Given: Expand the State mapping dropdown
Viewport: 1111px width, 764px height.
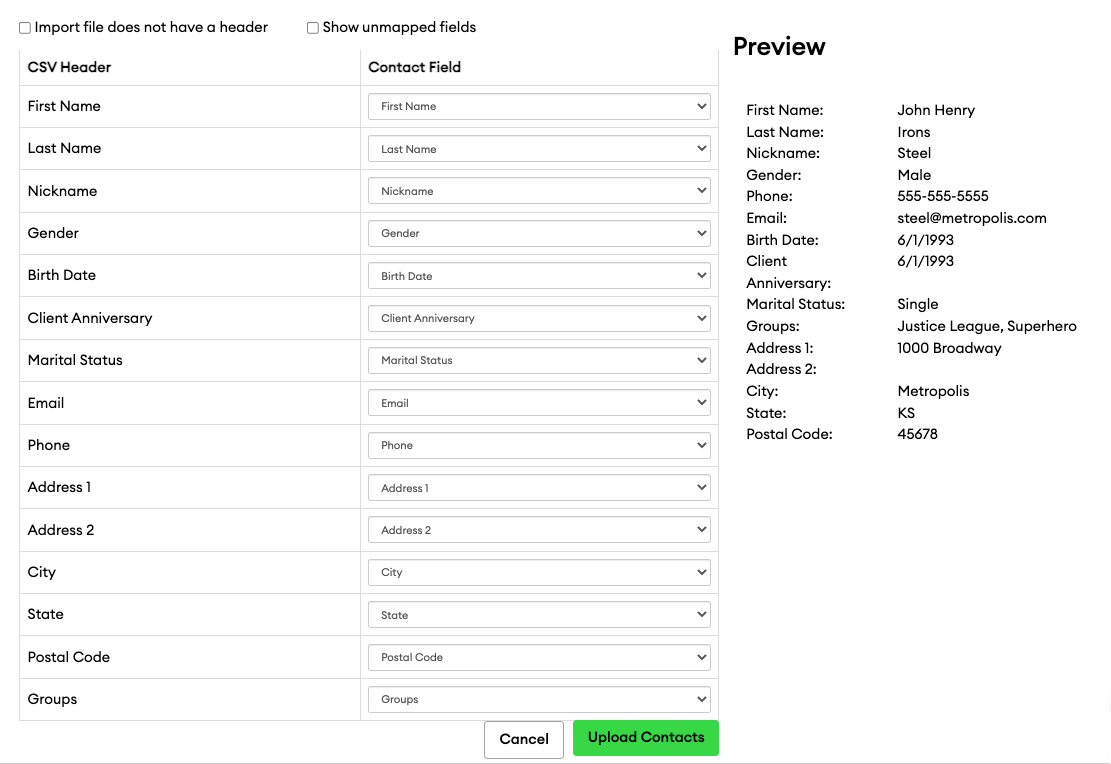Looking at the screenshot, I should [x=539, y=614].
